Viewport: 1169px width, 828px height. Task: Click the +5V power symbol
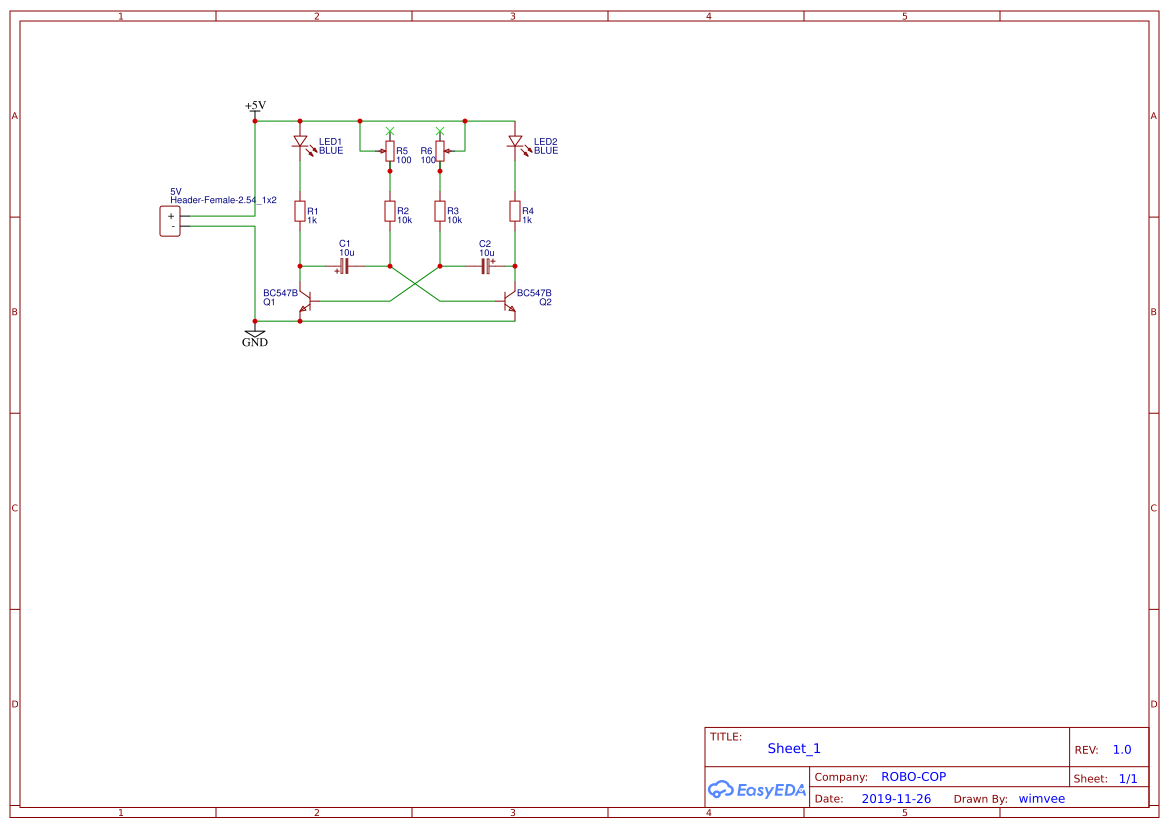pos(255,107)
